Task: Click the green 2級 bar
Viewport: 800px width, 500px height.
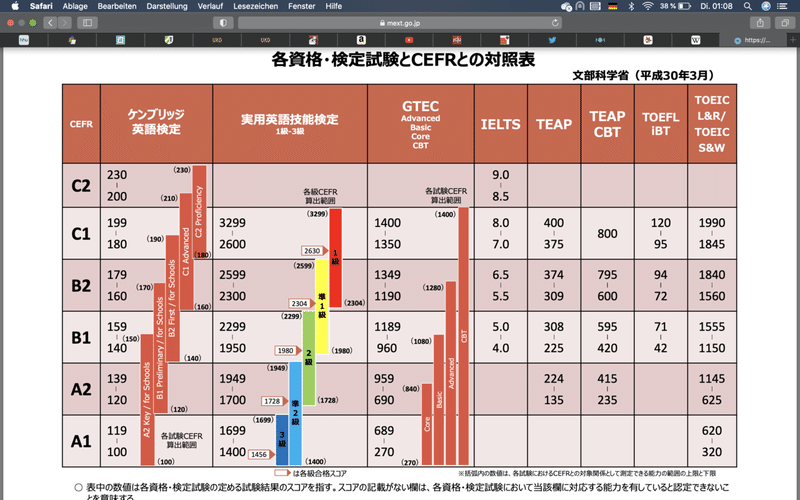Action: (x=309, y=358)
